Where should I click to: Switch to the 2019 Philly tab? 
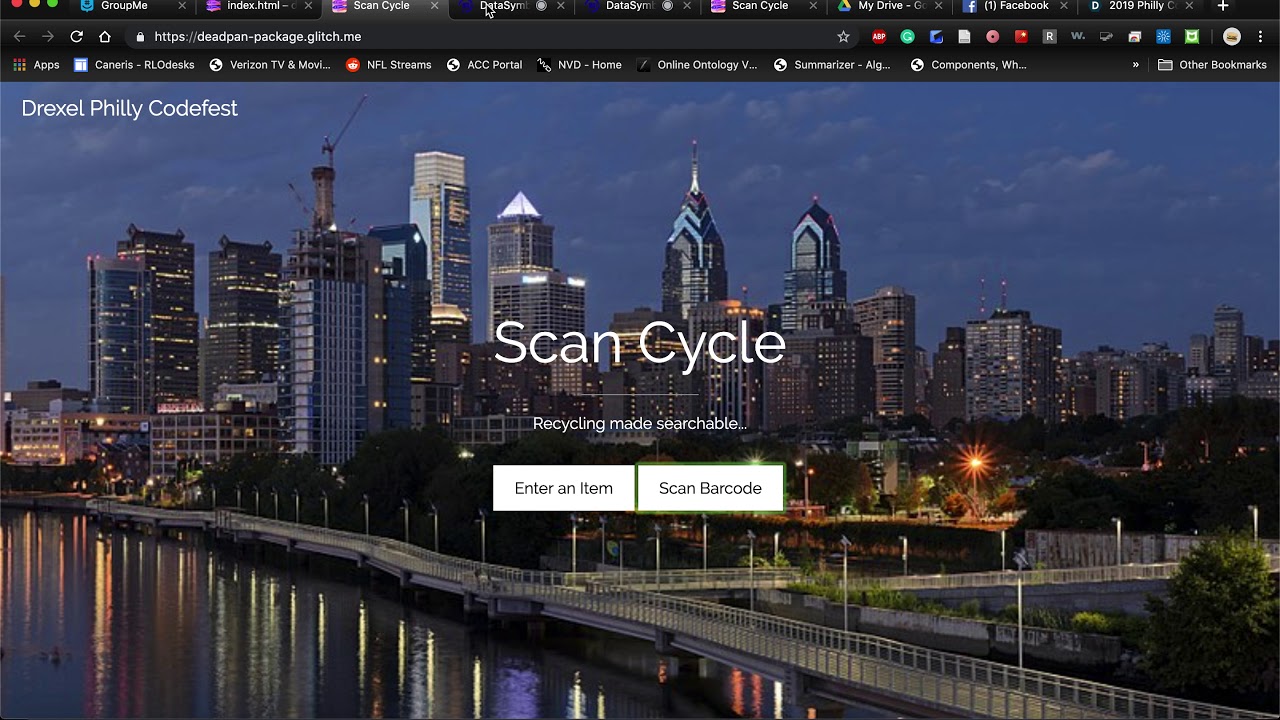tap(1142, 6)
